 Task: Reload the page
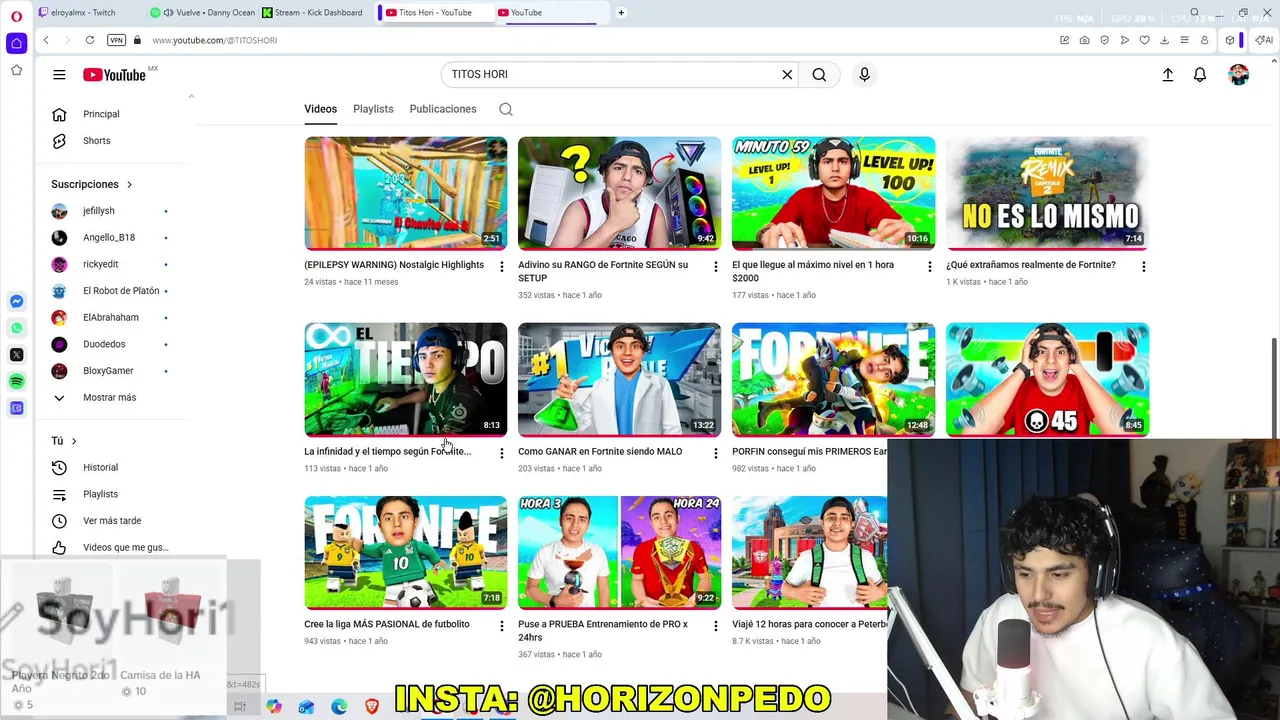click(x=90, y=40)
